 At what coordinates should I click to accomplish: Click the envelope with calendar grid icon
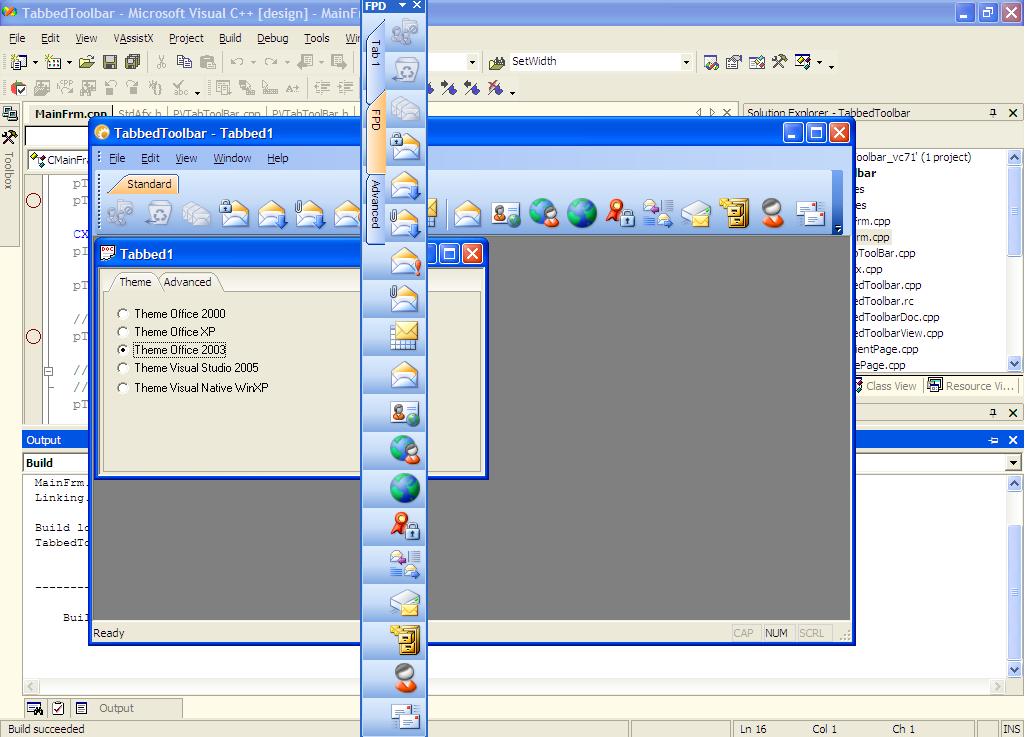[x=405, y=337]
